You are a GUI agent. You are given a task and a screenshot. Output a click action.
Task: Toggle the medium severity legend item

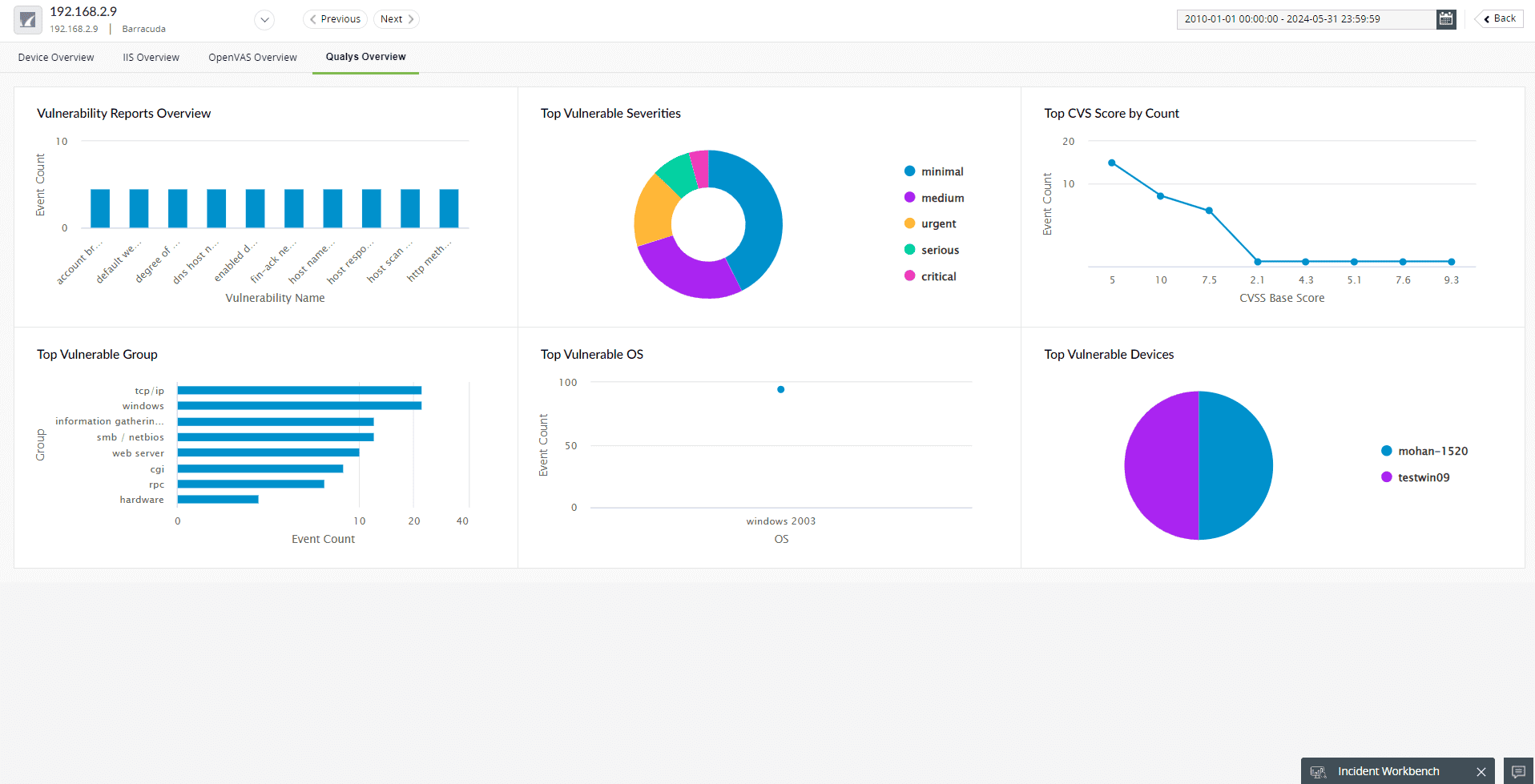[934, 198]
